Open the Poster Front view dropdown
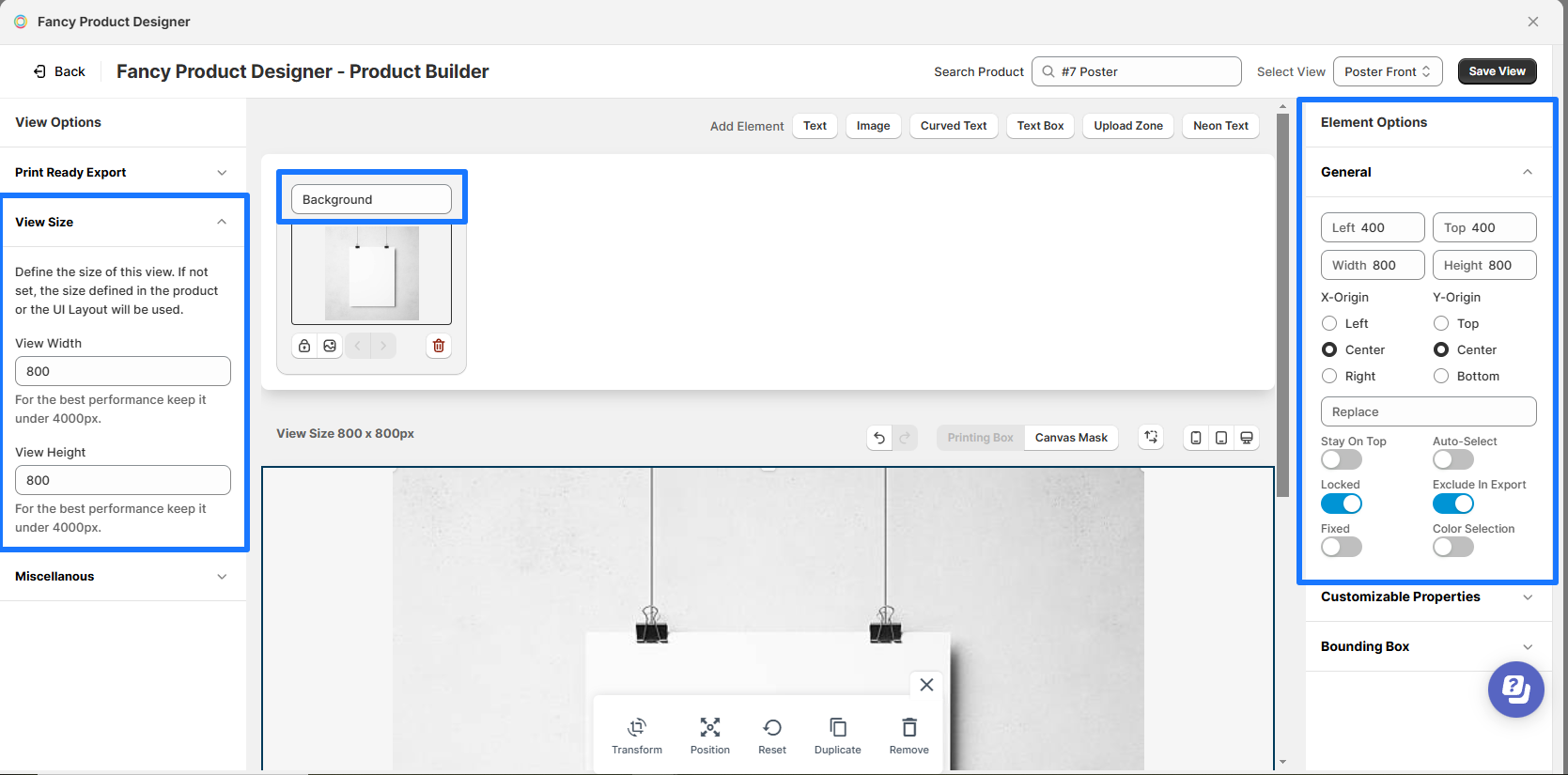This screenshot has height=775, width=1568. click(x=1388, y=71)
